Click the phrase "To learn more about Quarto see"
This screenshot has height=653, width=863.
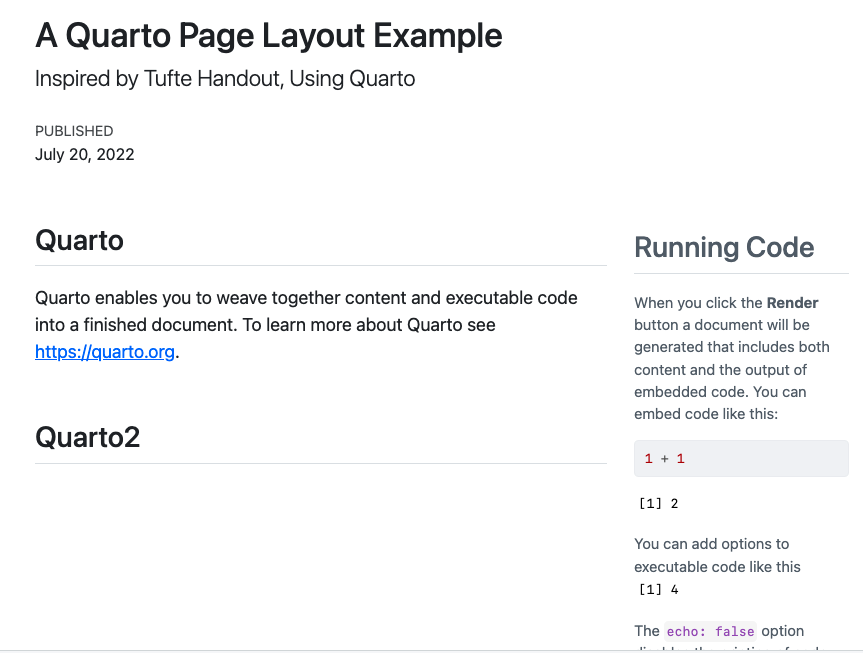point(360,325)
